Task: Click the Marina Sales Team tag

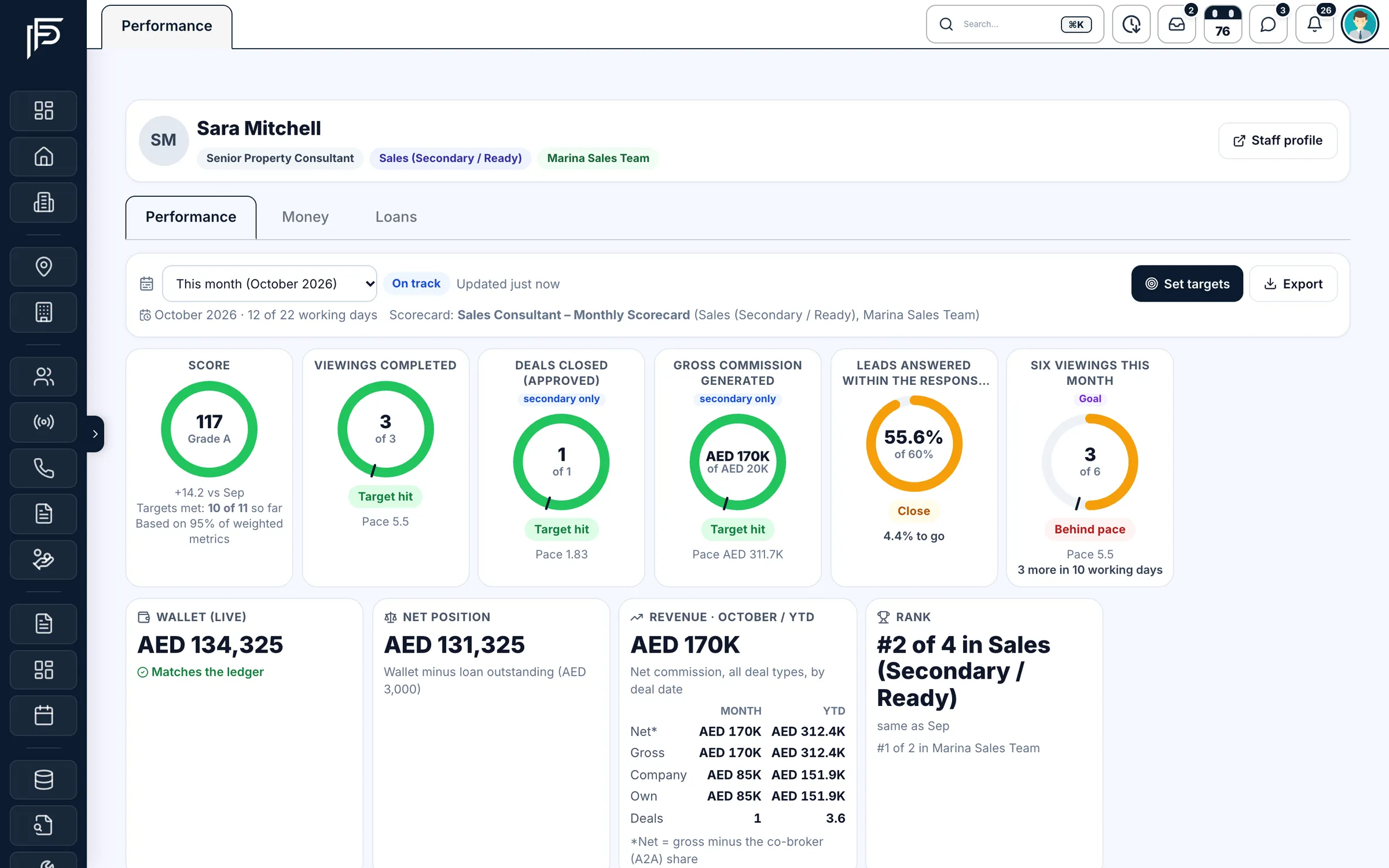Action: click(x=598, y=158)
